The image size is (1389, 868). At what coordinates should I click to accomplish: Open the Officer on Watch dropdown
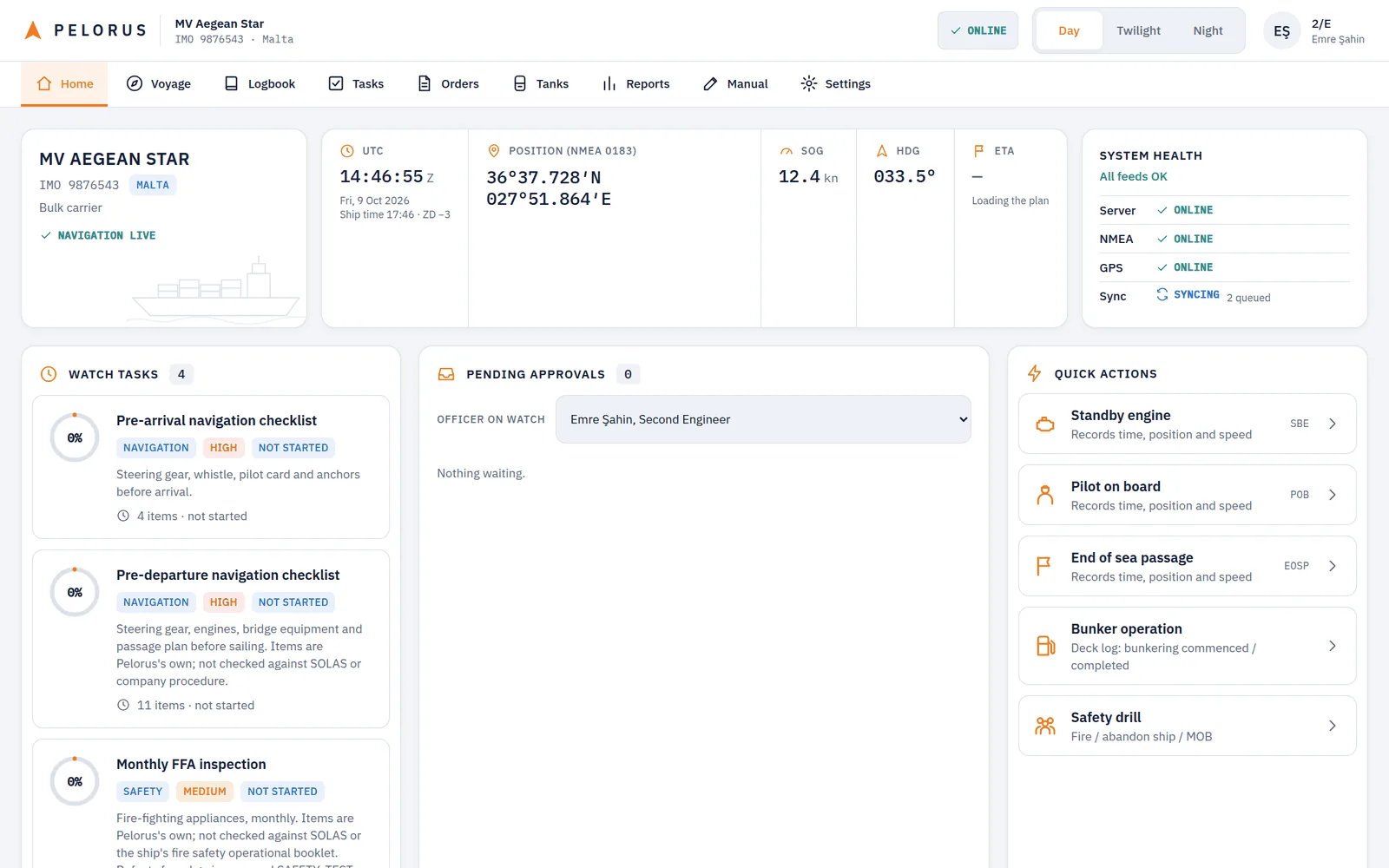(763, 419)
